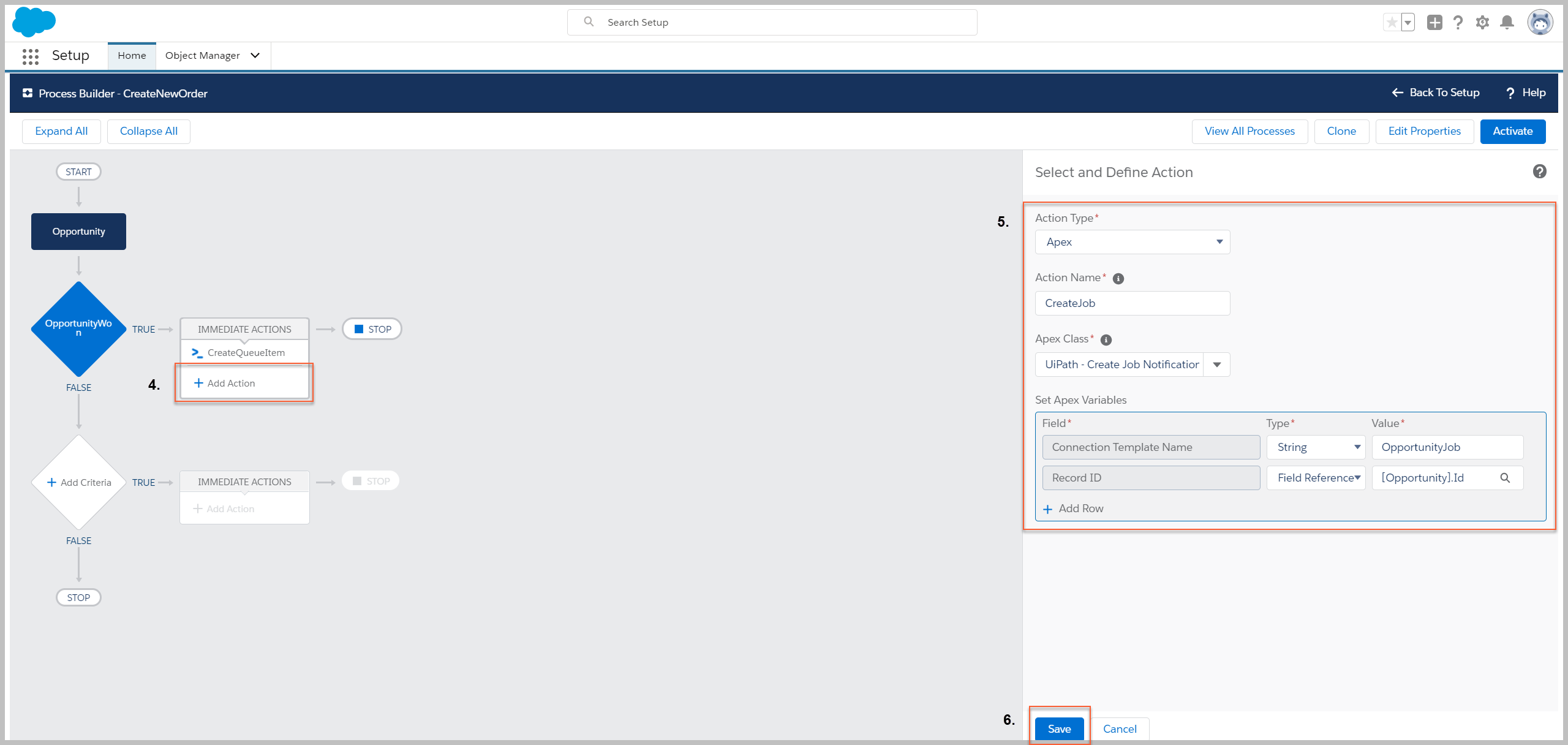Click the field lookup magnifier icon
The image size is (1568, 745).
tap(1505, 478)
